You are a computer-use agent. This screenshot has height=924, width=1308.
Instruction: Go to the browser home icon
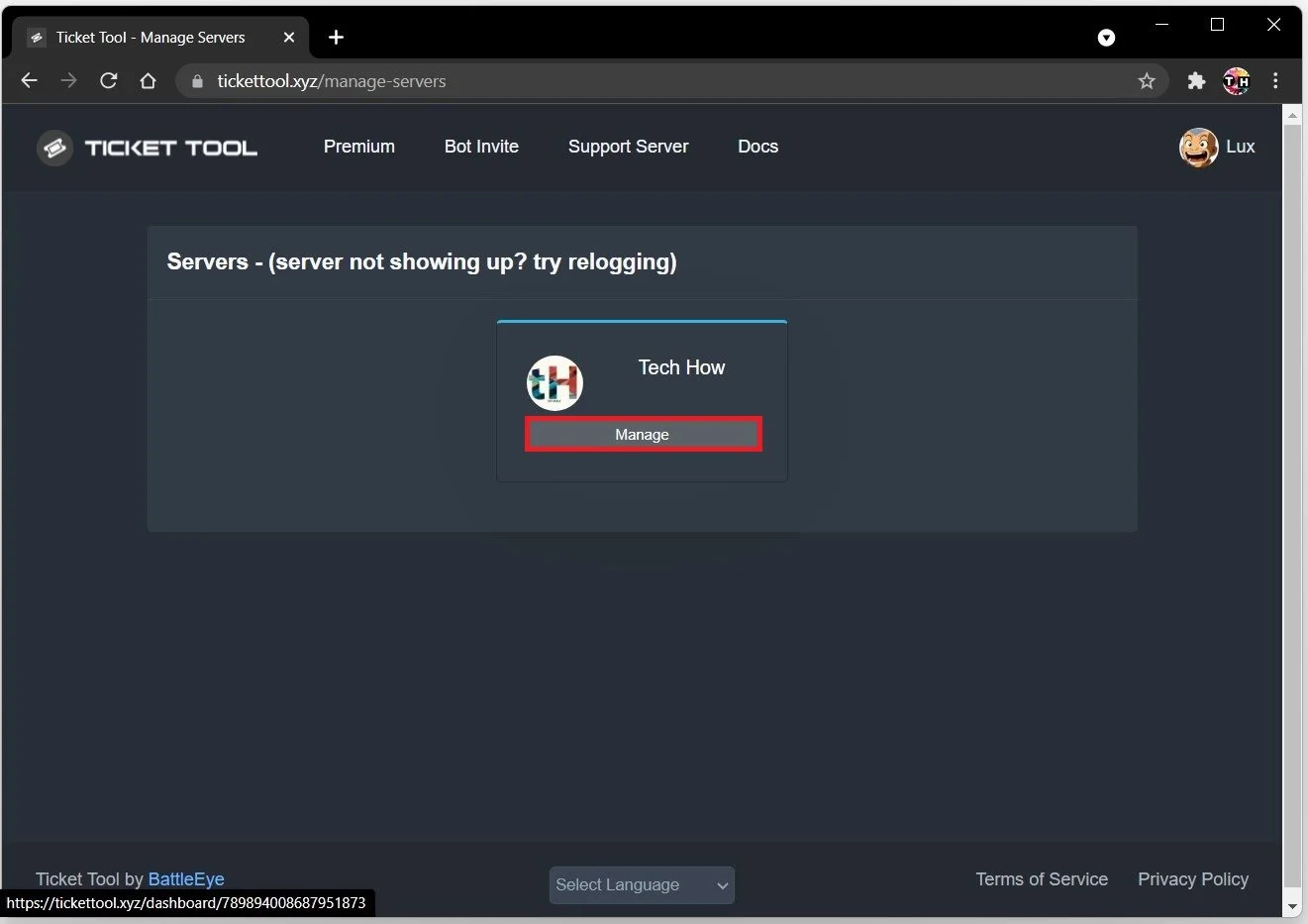tap(149, 81)
